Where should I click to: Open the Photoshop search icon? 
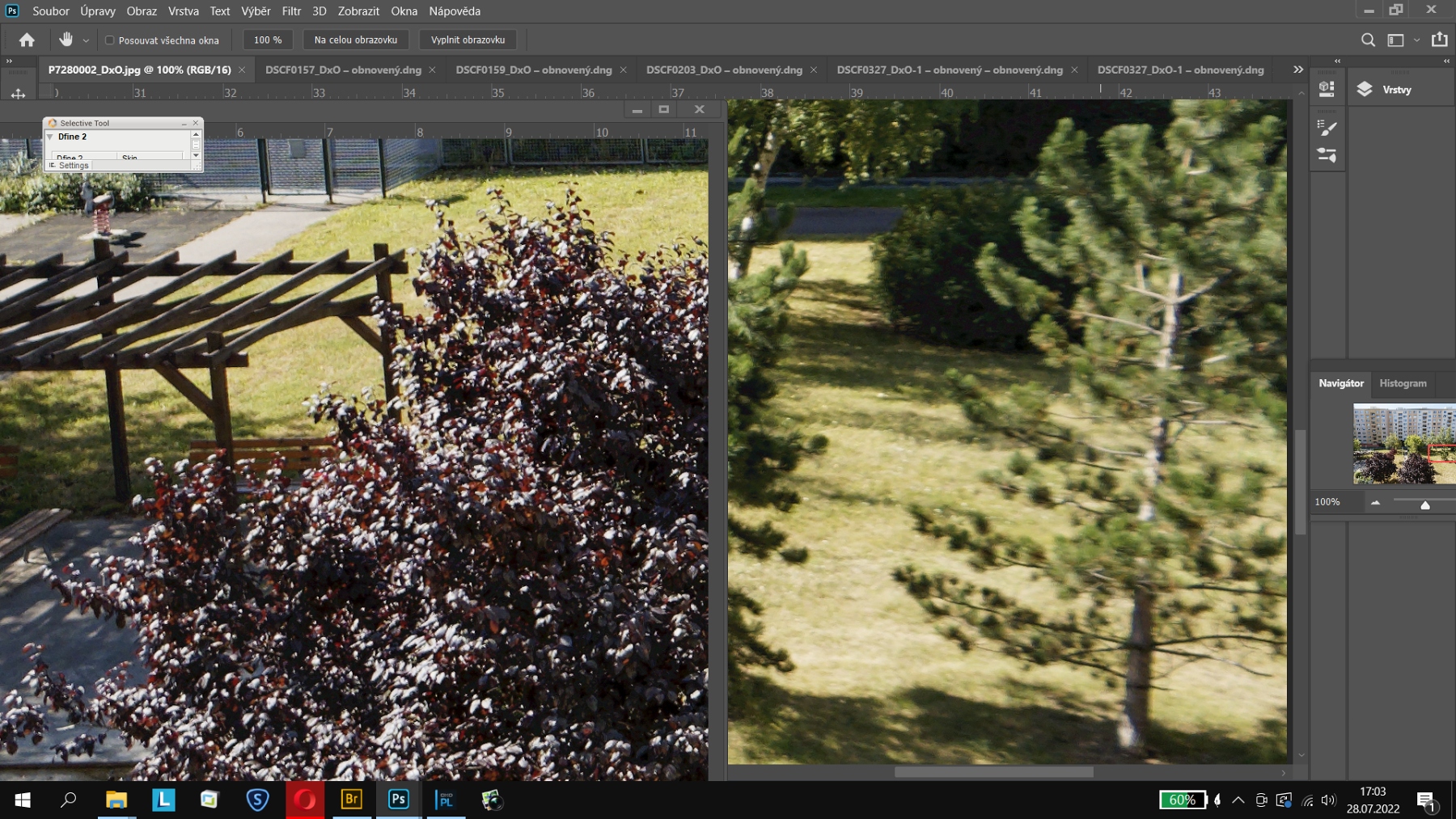pyautogui.click(x=1368, y=40)
